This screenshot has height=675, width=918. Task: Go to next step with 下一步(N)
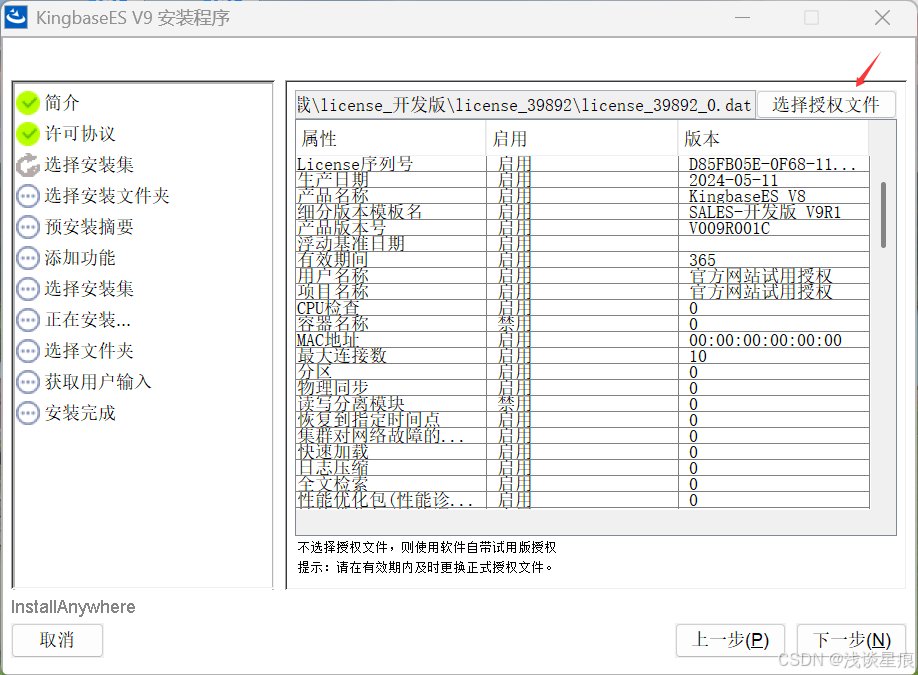[x=851, y=640]
